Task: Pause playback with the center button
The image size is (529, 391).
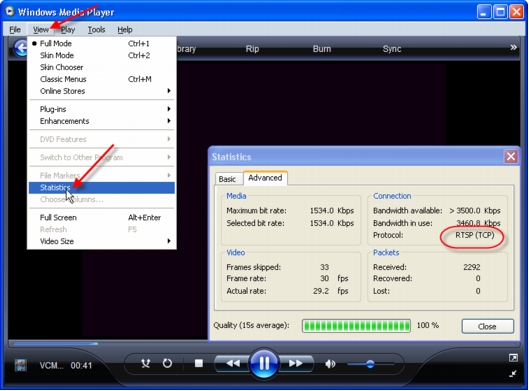Action: [264, 363]
